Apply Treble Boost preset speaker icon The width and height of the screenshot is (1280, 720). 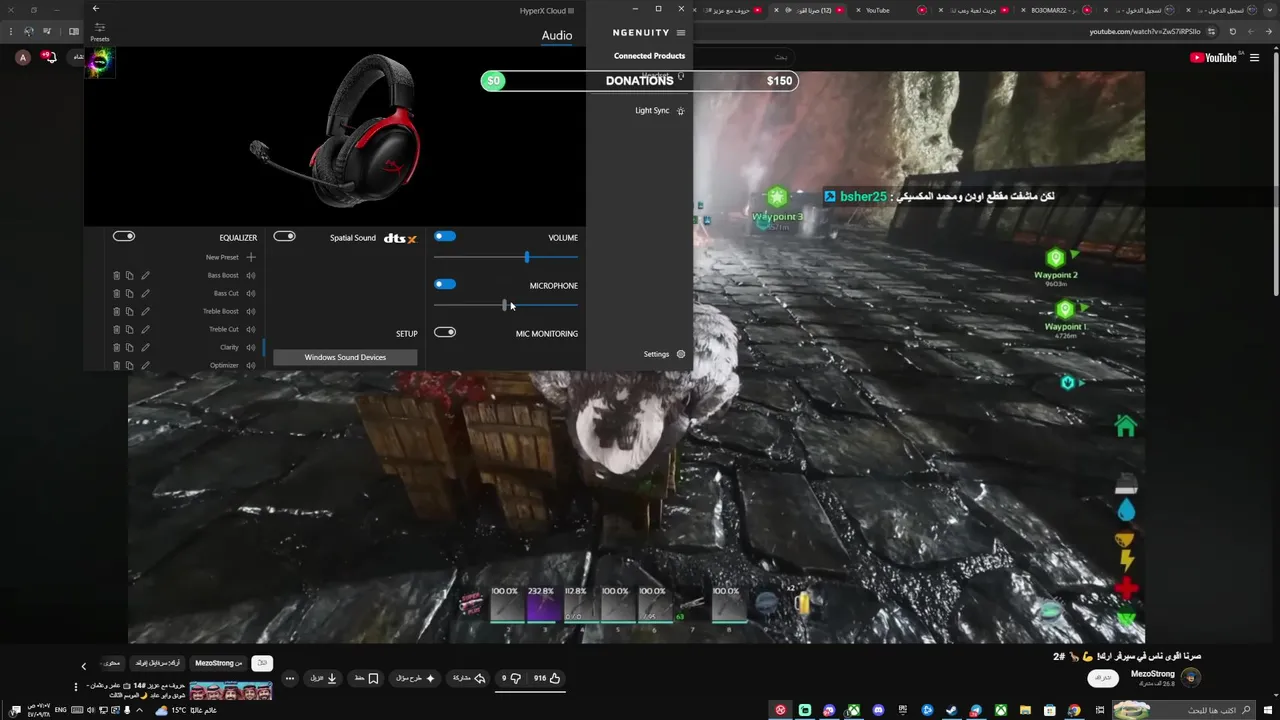click(251, 312)
